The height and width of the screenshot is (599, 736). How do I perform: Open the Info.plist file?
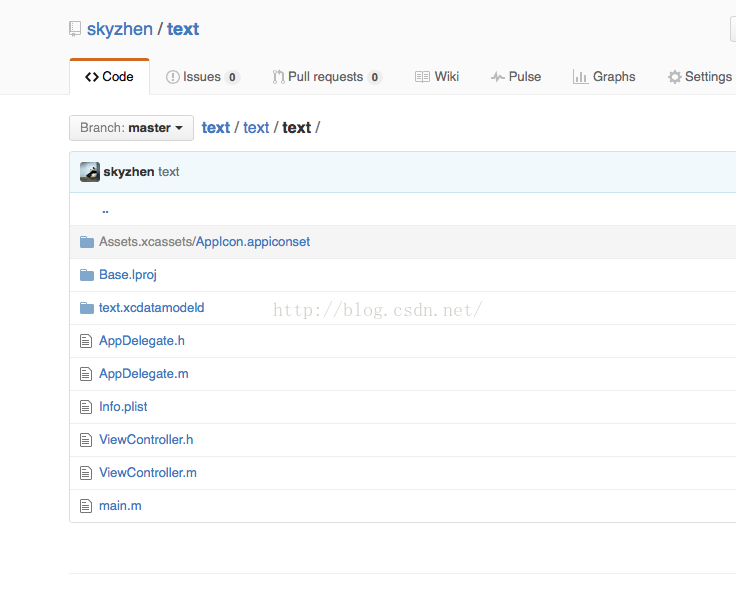pyautogui.click(x=123, y=407)
